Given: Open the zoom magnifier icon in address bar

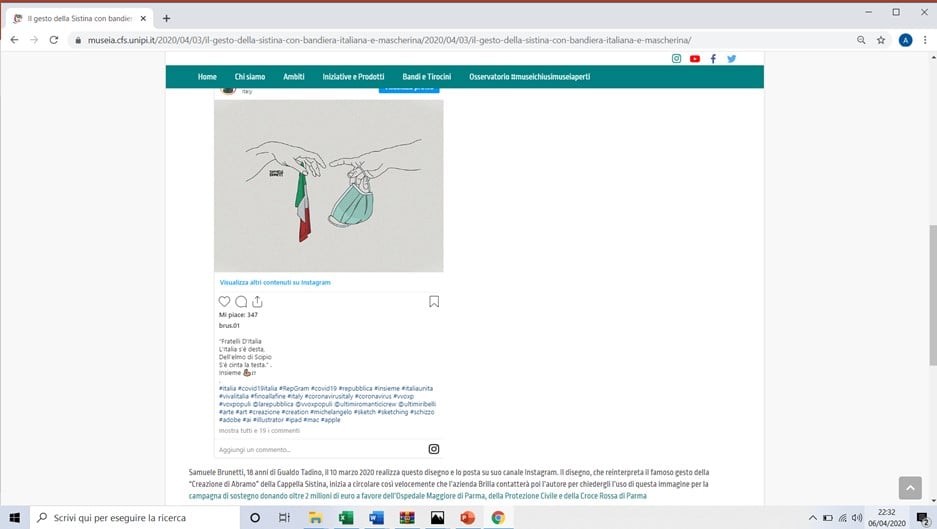Looking at the screenshot, I should click(x=861, y=40).
